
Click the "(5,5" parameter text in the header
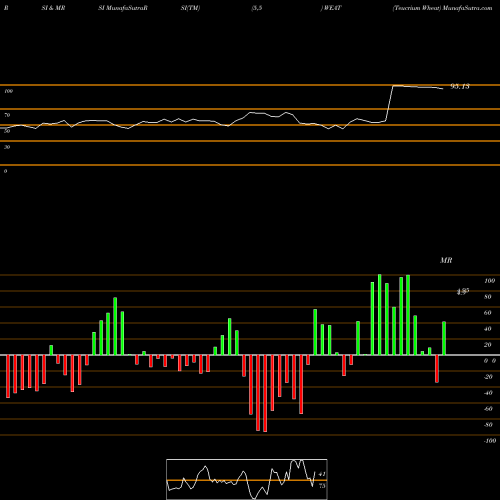point(257,8)
